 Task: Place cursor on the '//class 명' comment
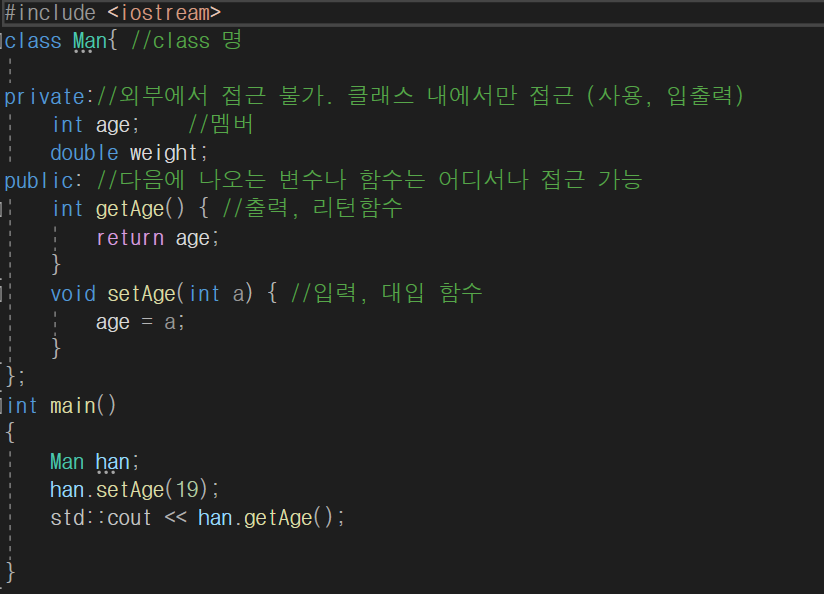click(186, 40)
